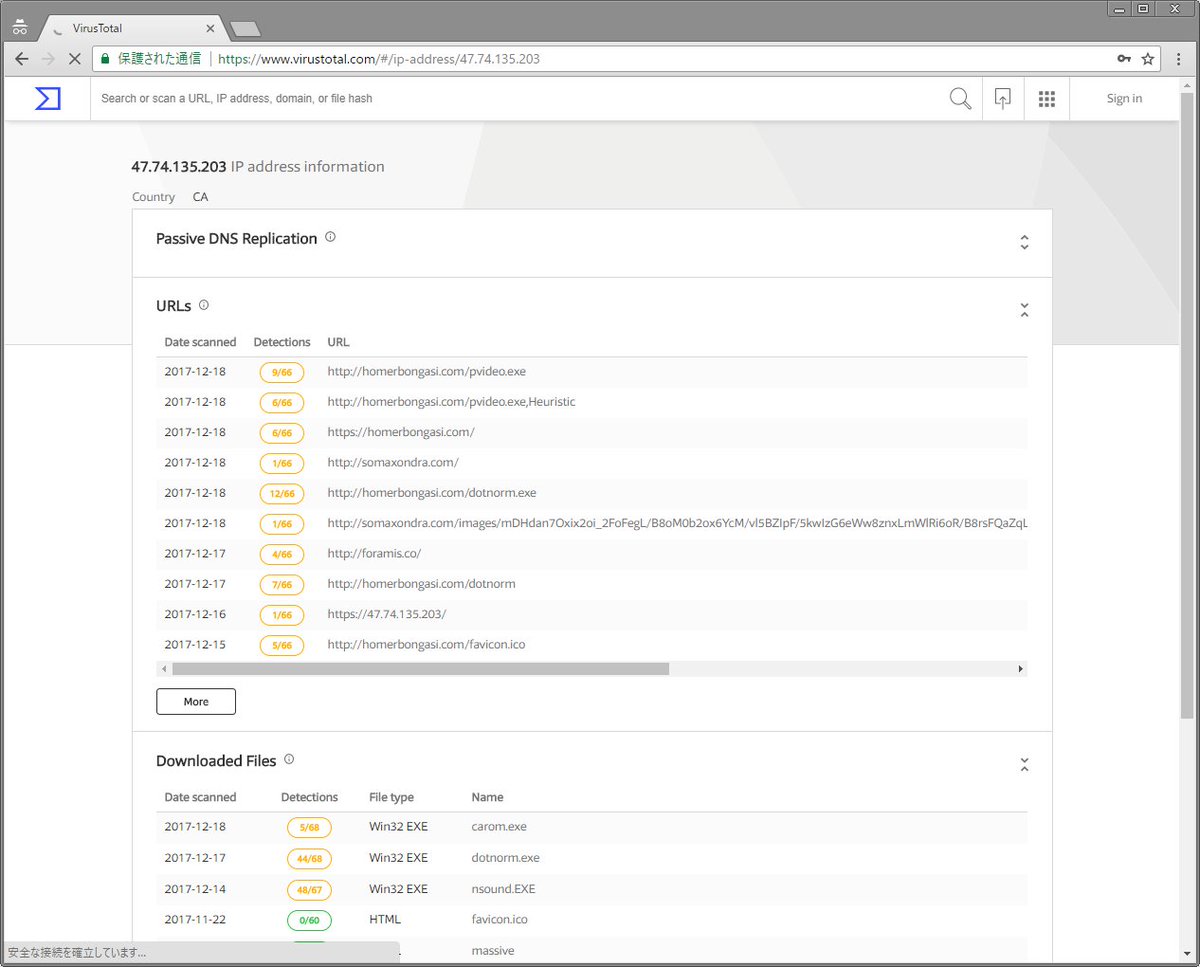Click the URLs table scroll right arrow
Screen dimensions: 1200x967
pos(1020,668)
